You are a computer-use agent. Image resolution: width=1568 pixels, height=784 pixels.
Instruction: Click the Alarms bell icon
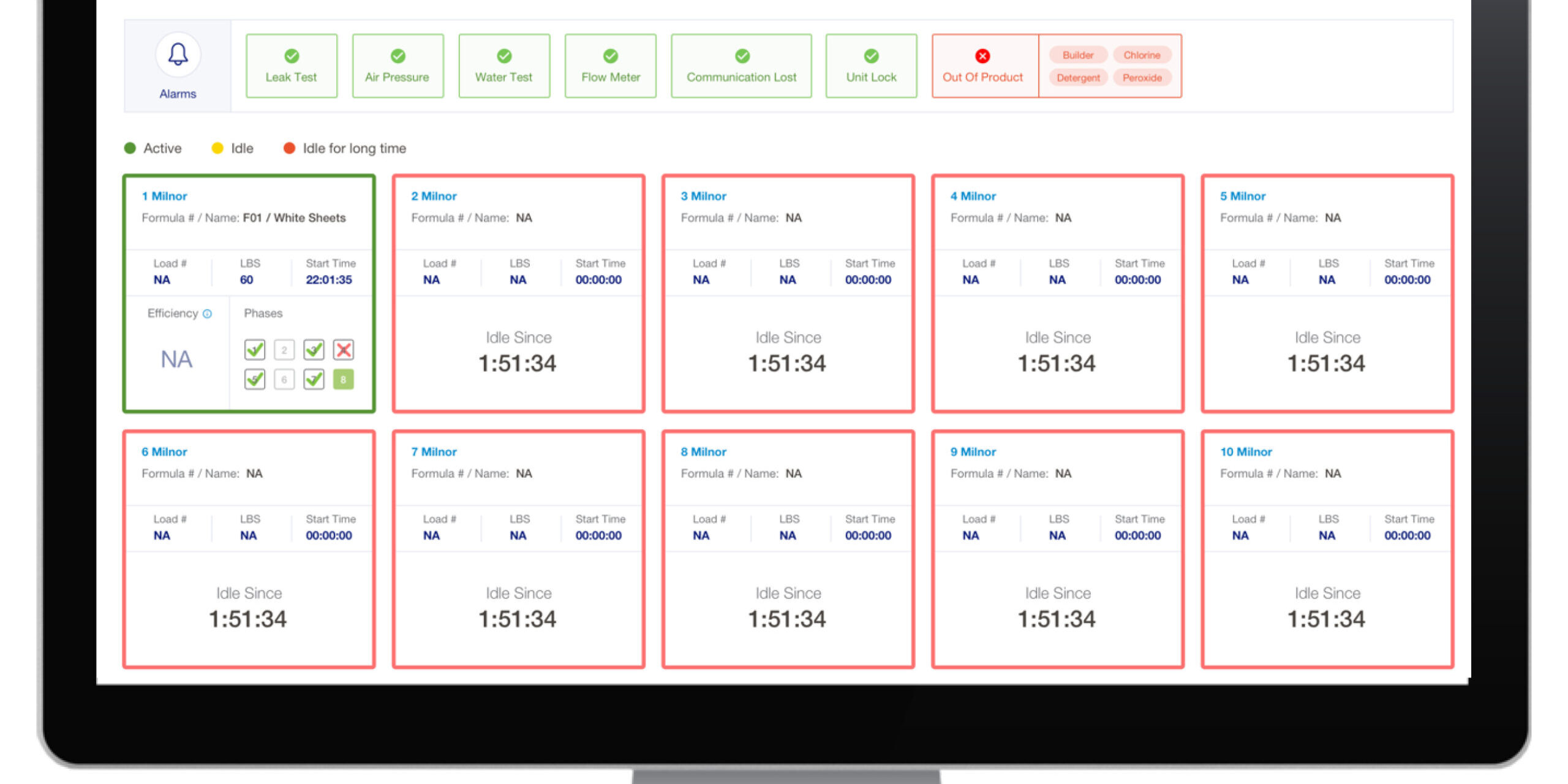178,55
